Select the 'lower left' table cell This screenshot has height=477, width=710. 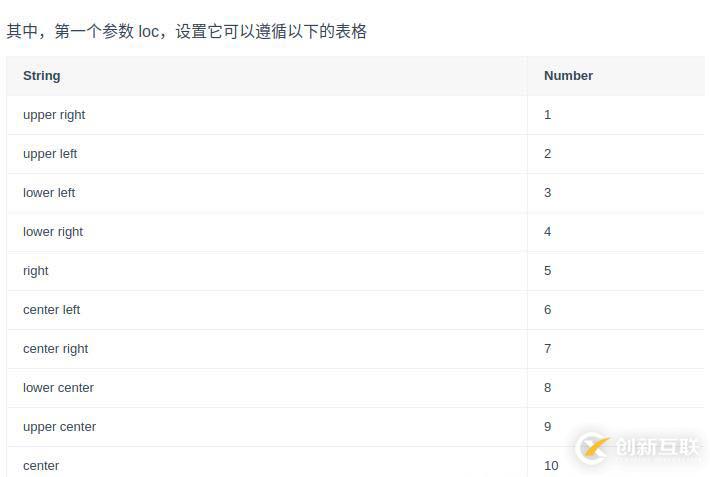tap(49, 193)
